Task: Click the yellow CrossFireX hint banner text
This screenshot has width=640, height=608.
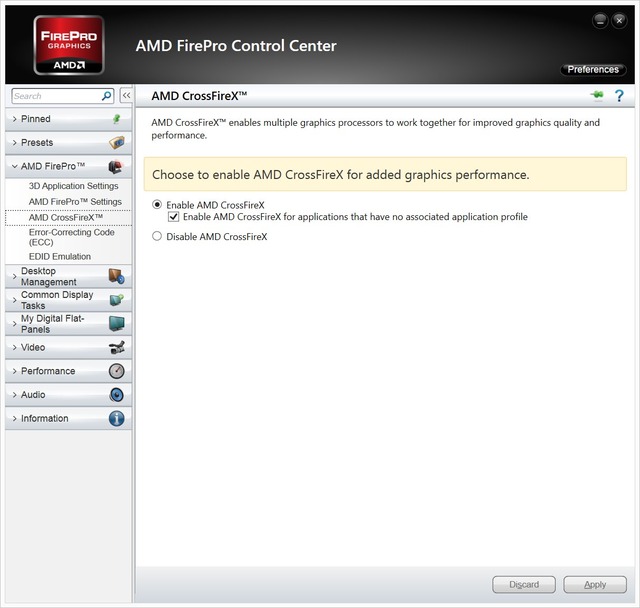Action: pos(340,175)
